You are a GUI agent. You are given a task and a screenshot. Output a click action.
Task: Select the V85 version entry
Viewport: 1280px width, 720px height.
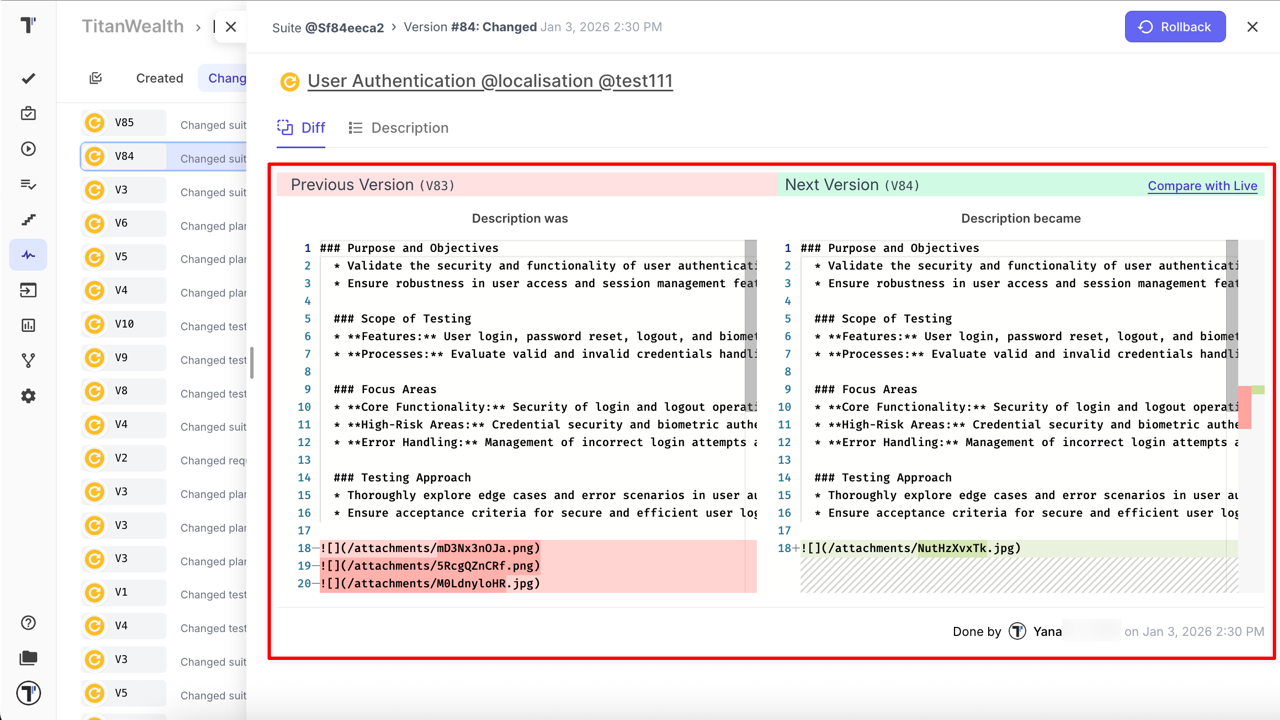tap(123, 123)
